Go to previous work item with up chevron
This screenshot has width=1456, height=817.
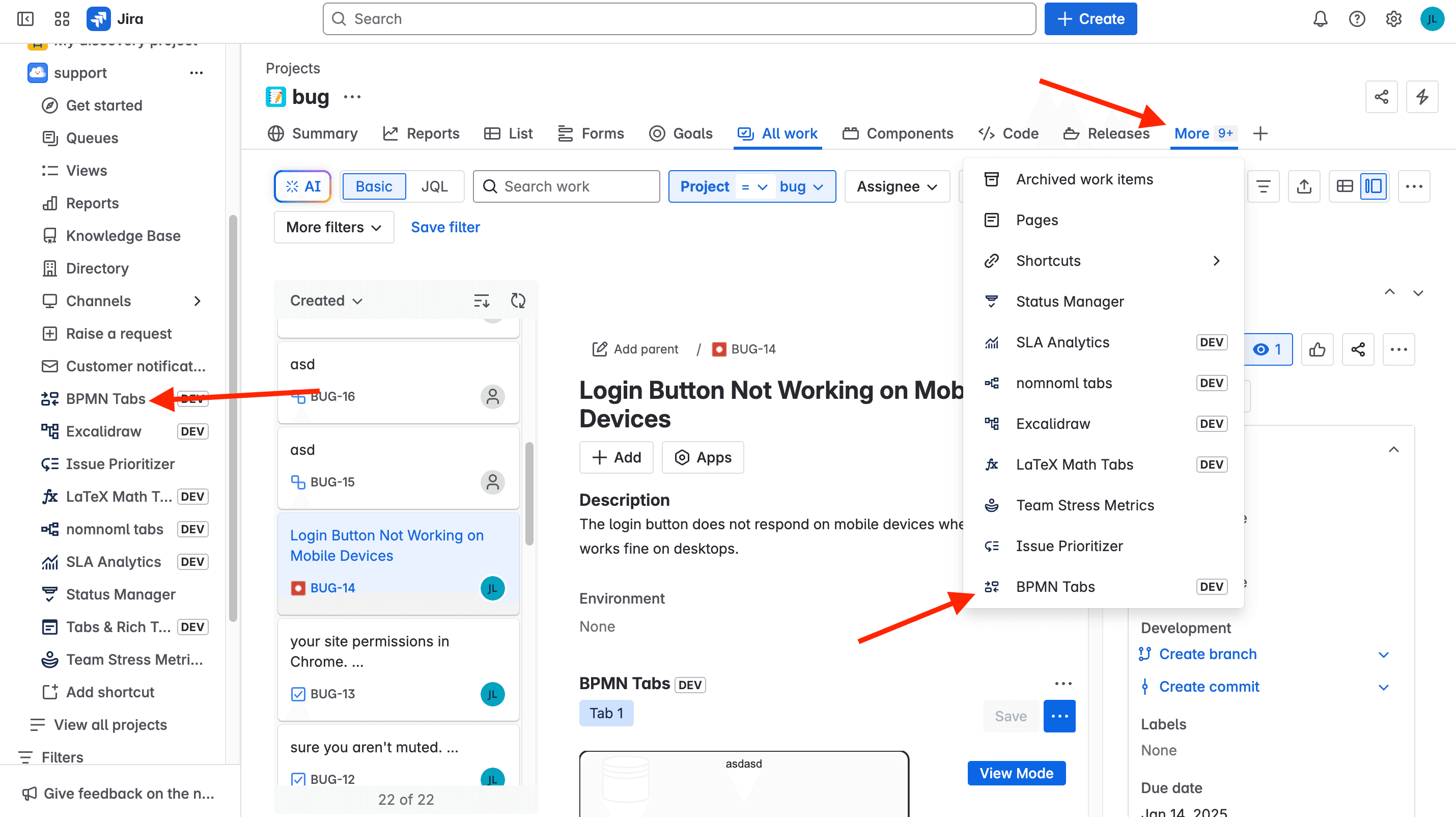click(x=1389, y=292)
